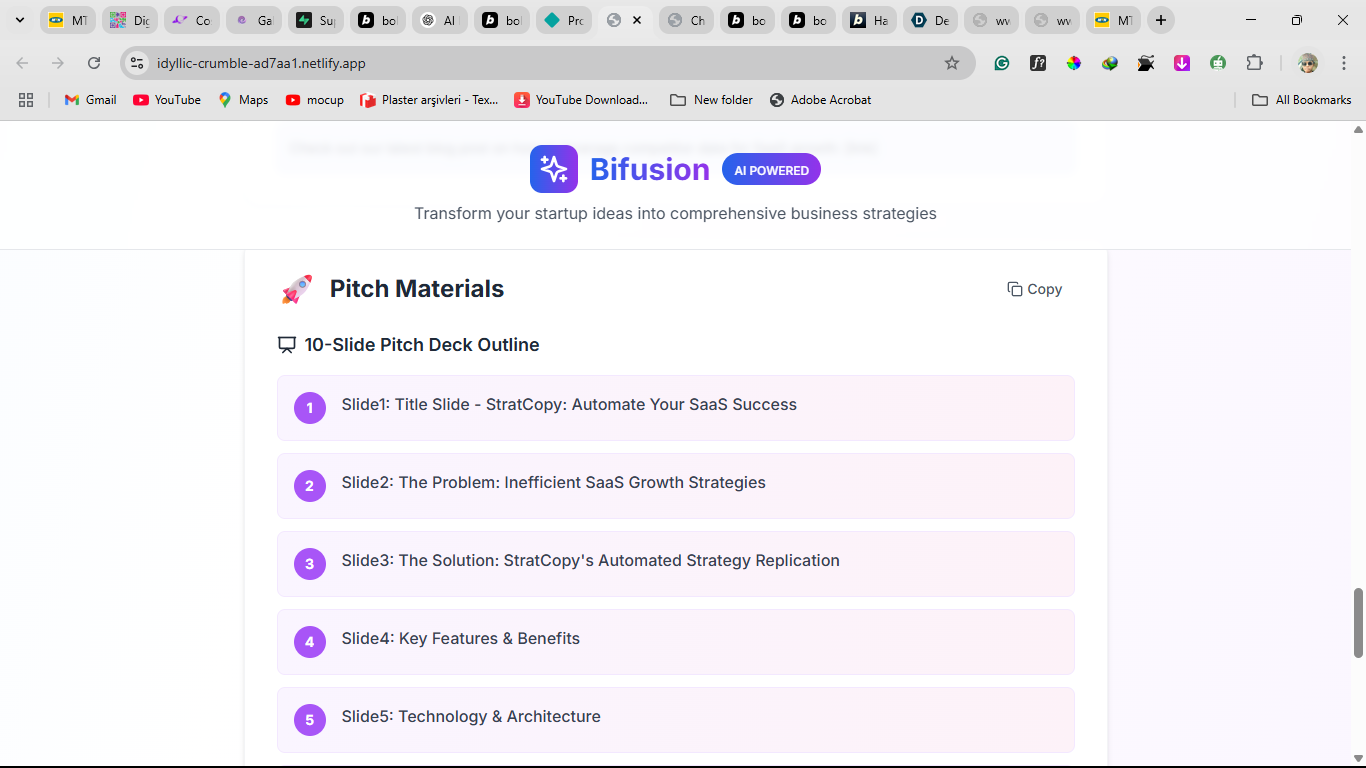
Task: Reload the page with the refresh icon
Action: click(94, 63)
